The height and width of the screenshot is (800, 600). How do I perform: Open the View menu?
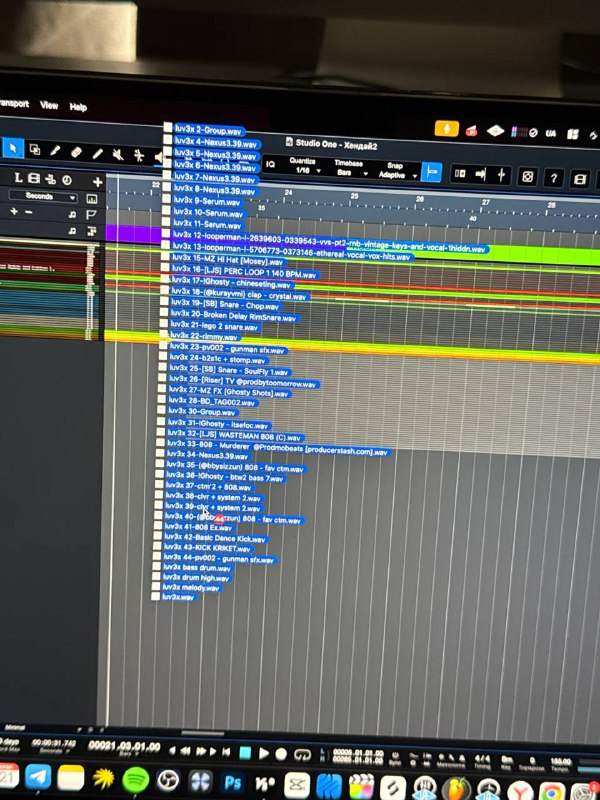click(x=49, y=105)
